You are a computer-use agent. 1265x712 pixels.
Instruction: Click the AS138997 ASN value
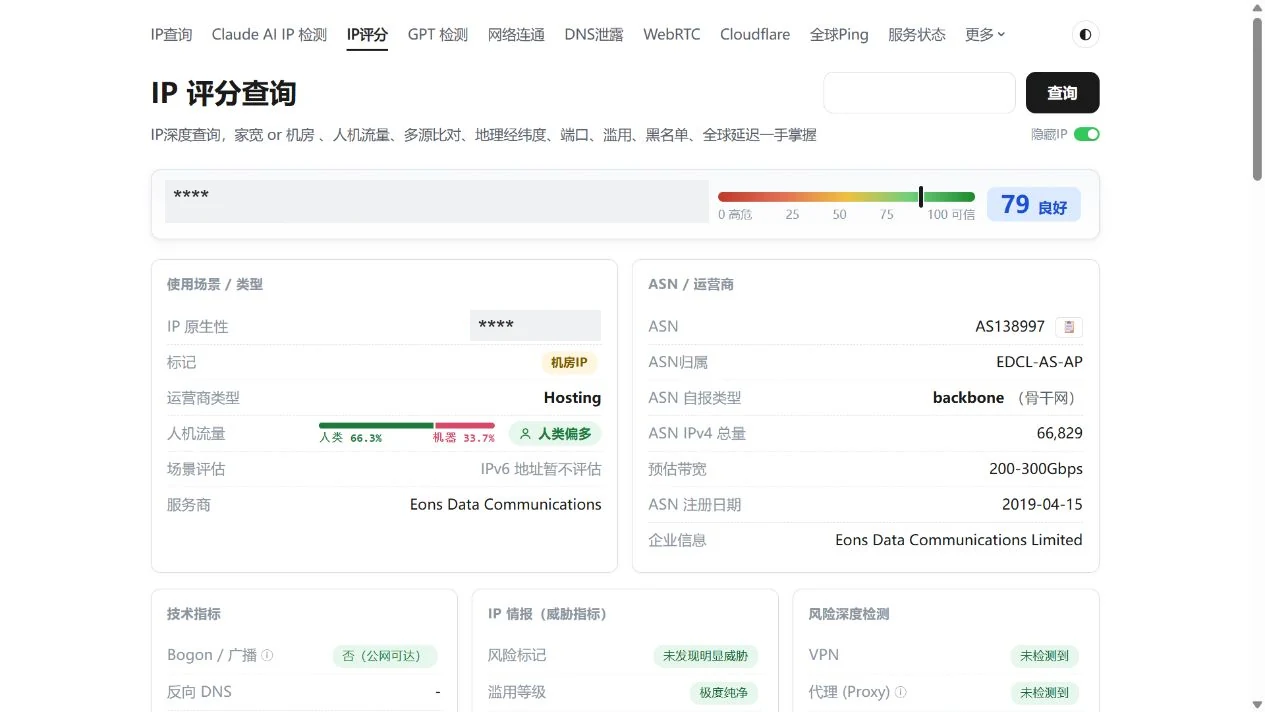click(1010, 326)
